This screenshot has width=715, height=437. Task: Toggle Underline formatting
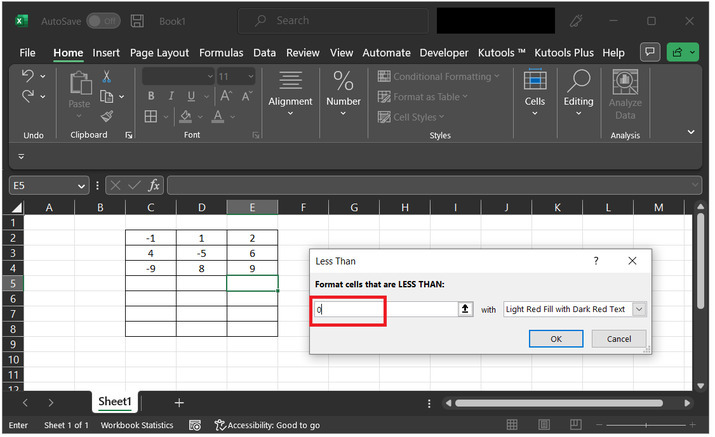(x=191, y=96)
